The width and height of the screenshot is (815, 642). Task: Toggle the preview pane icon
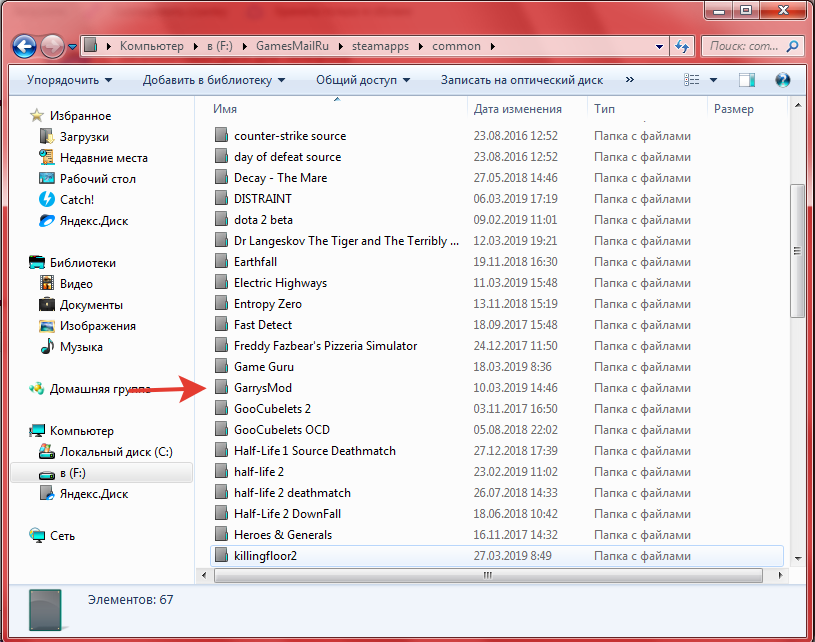pos(747,80)
